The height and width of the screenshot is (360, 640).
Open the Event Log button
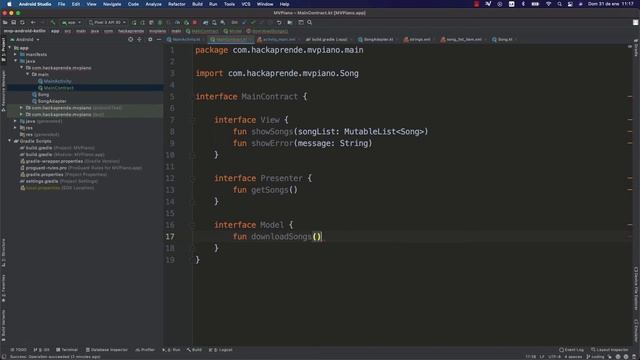click(571, 350)
